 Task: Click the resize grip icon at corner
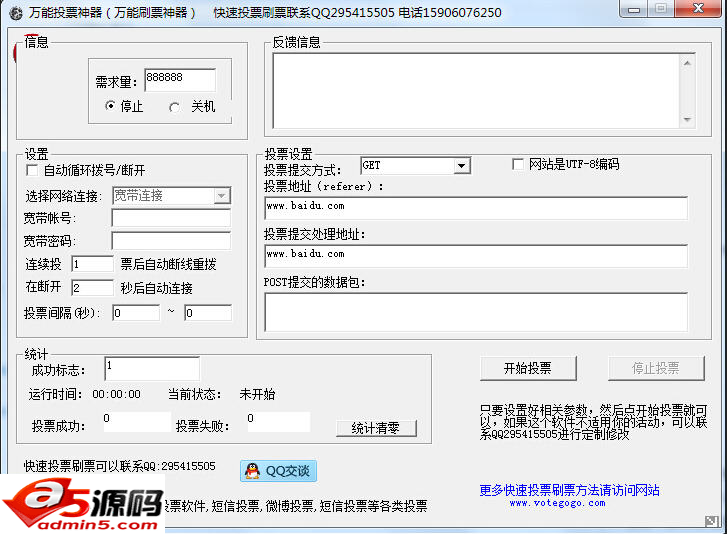[711, 521]
